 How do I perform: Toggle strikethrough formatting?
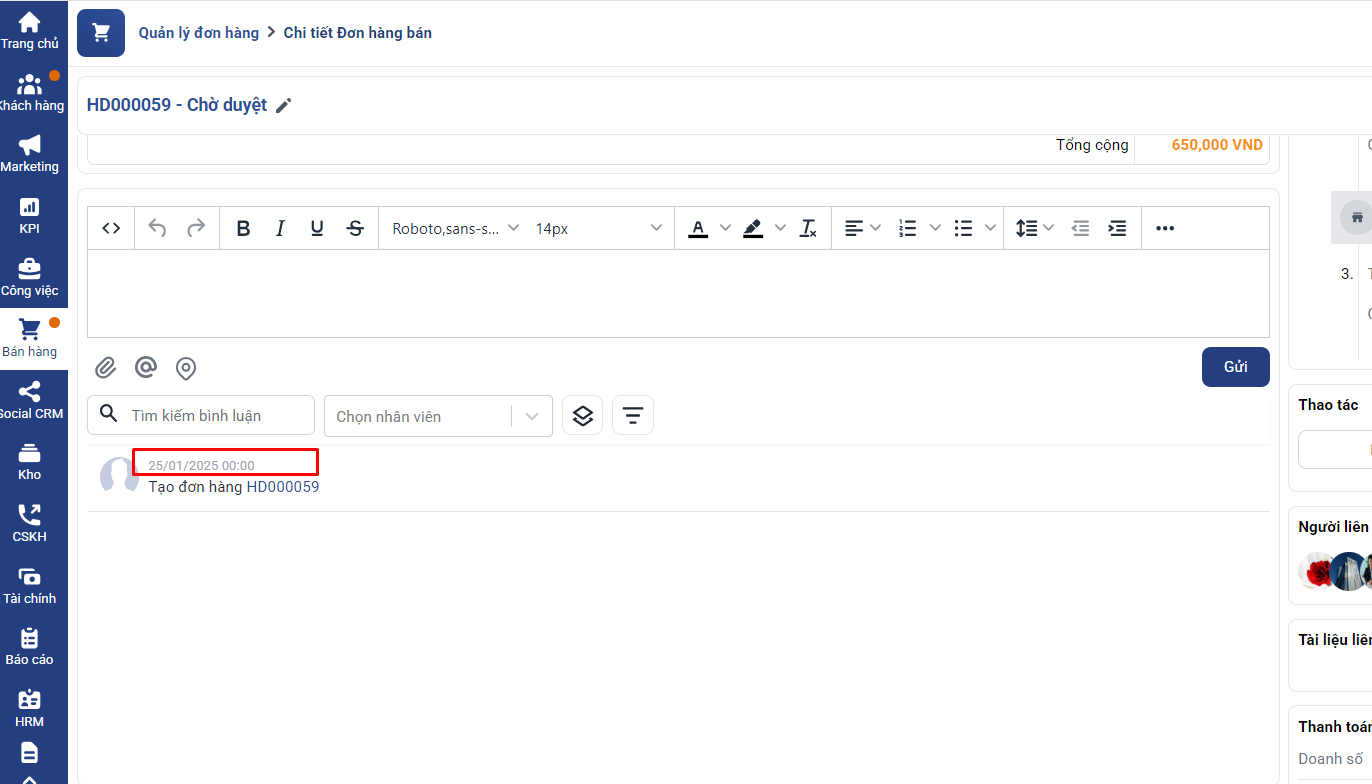(x=355, y=228)
